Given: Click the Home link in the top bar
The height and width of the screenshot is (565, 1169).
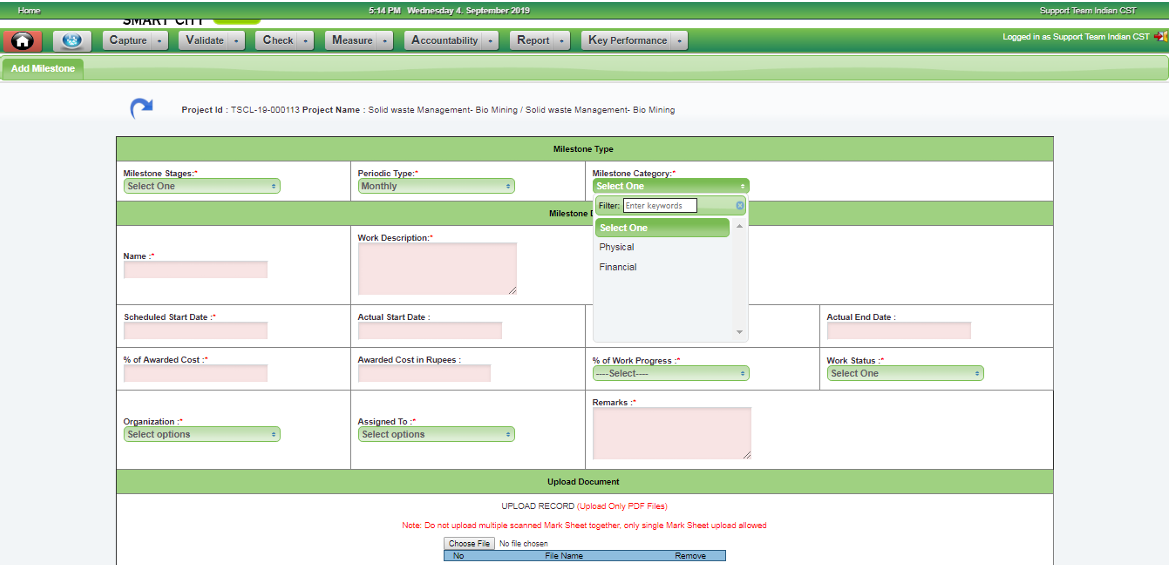Looking at the screenshot, I should [29, 10].
